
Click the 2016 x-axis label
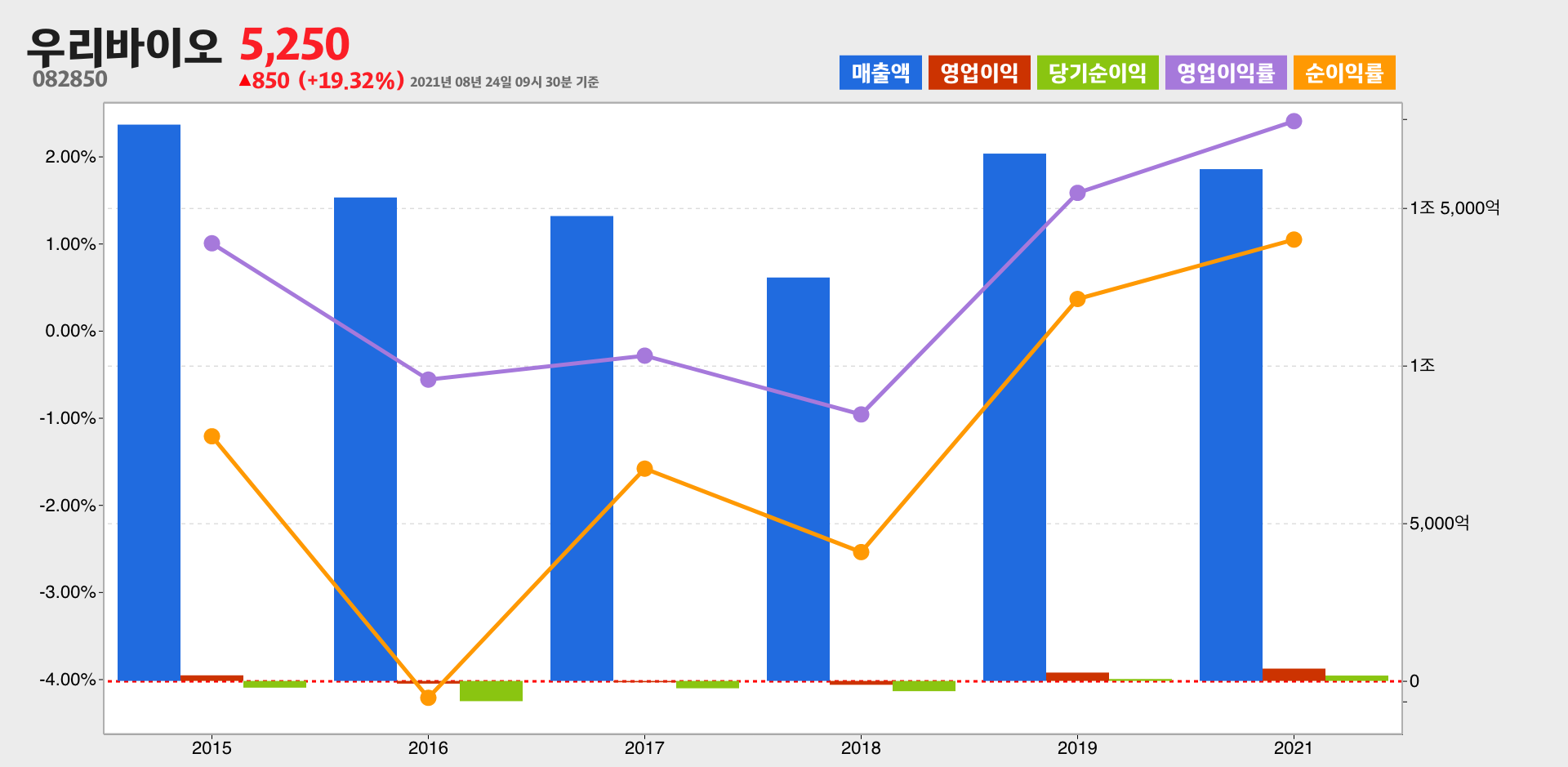pos(428,747)
